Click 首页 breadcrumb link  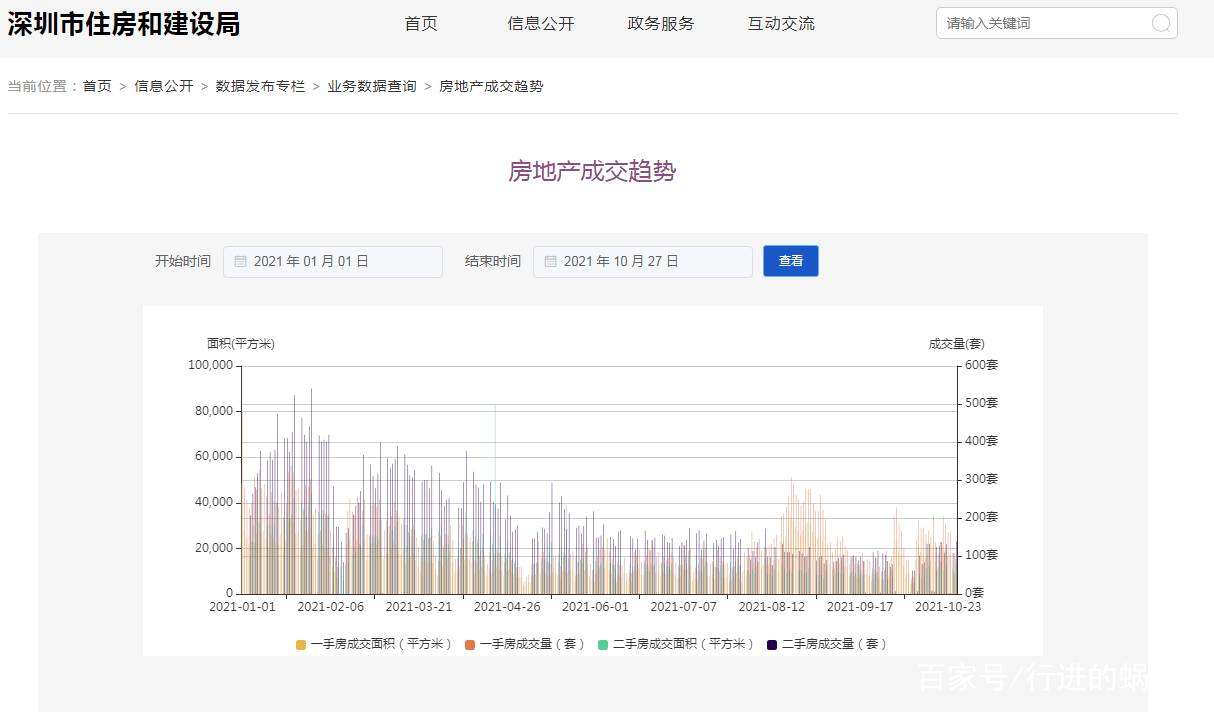[x=97, y=86]
